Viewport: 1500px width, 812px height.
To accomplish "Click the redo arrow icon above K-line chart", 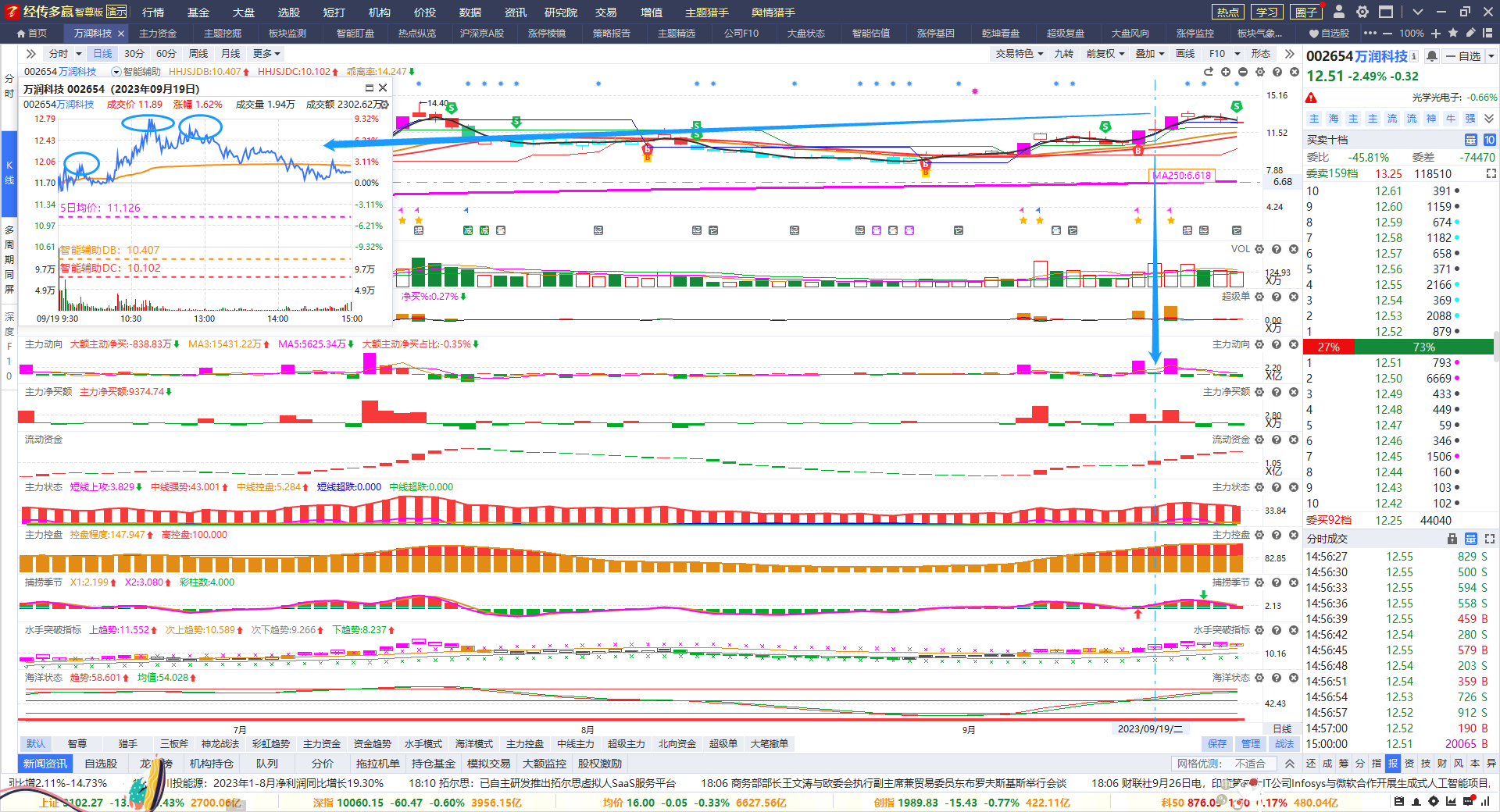I will [x=1209, y=72].
